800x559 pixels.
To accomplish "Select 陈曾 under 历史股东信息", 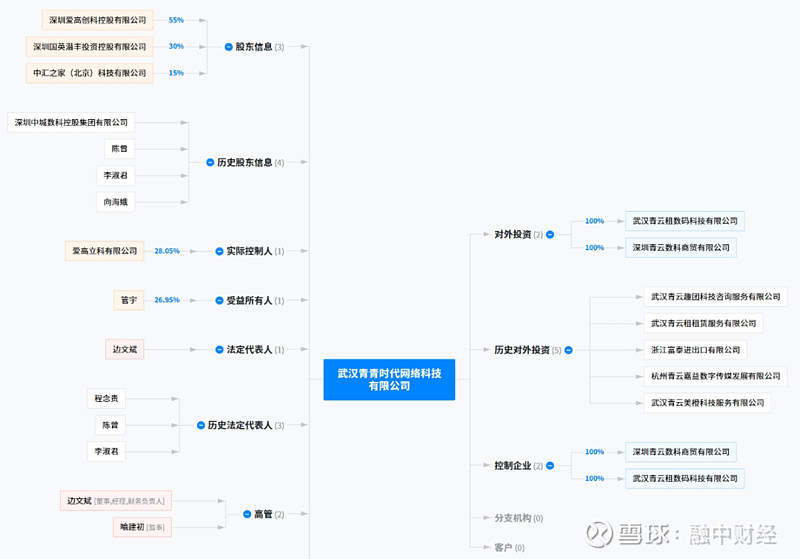I will [x=119, y=148].
